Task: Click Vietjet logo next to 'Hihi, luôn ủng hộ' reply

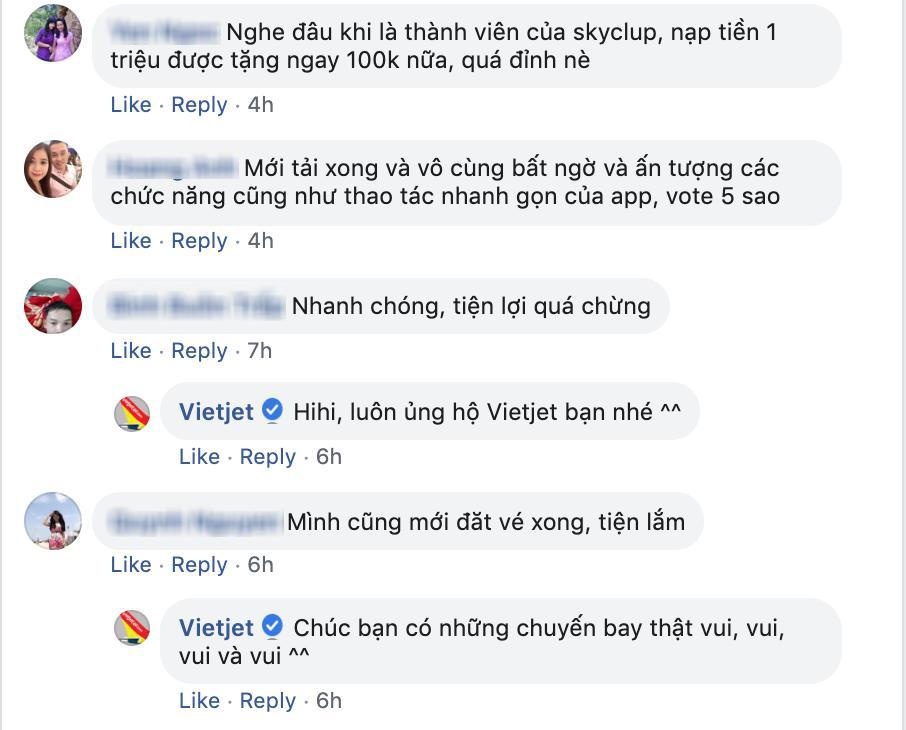Action: [132, 413]
